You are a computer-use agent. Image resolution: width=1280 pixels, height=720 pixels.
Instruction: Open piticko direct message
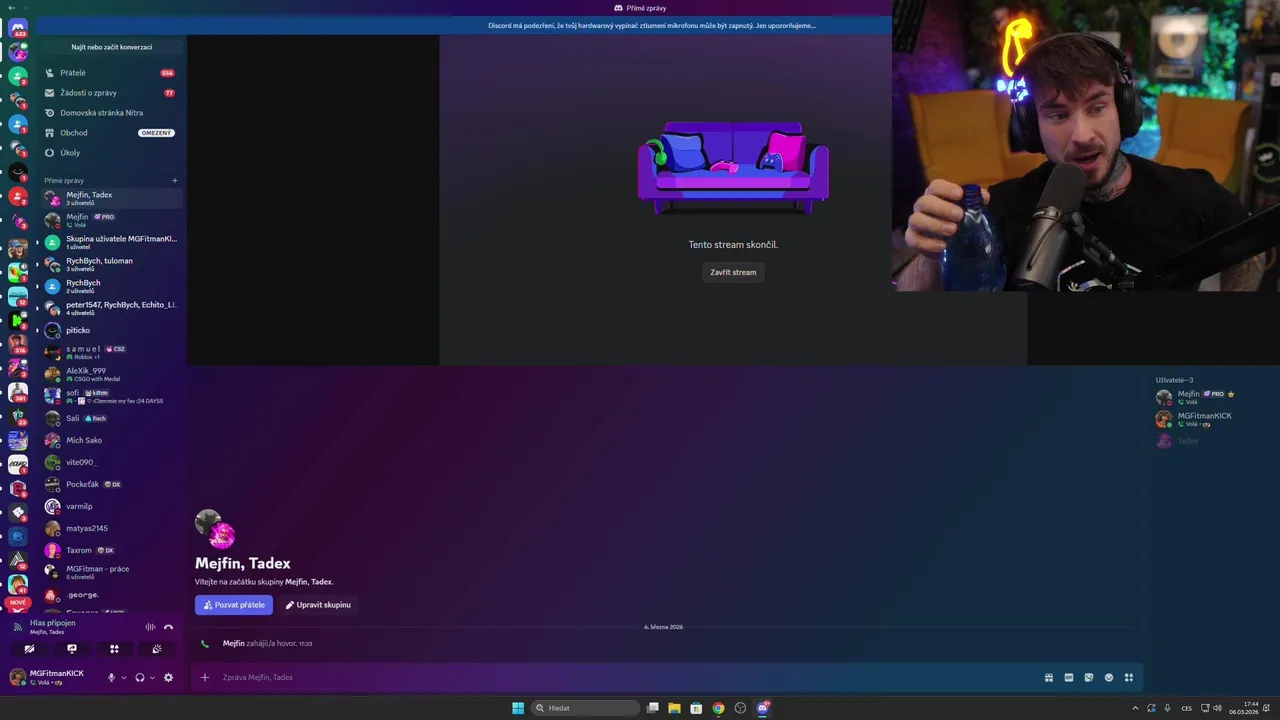click(x=111, y=330)
